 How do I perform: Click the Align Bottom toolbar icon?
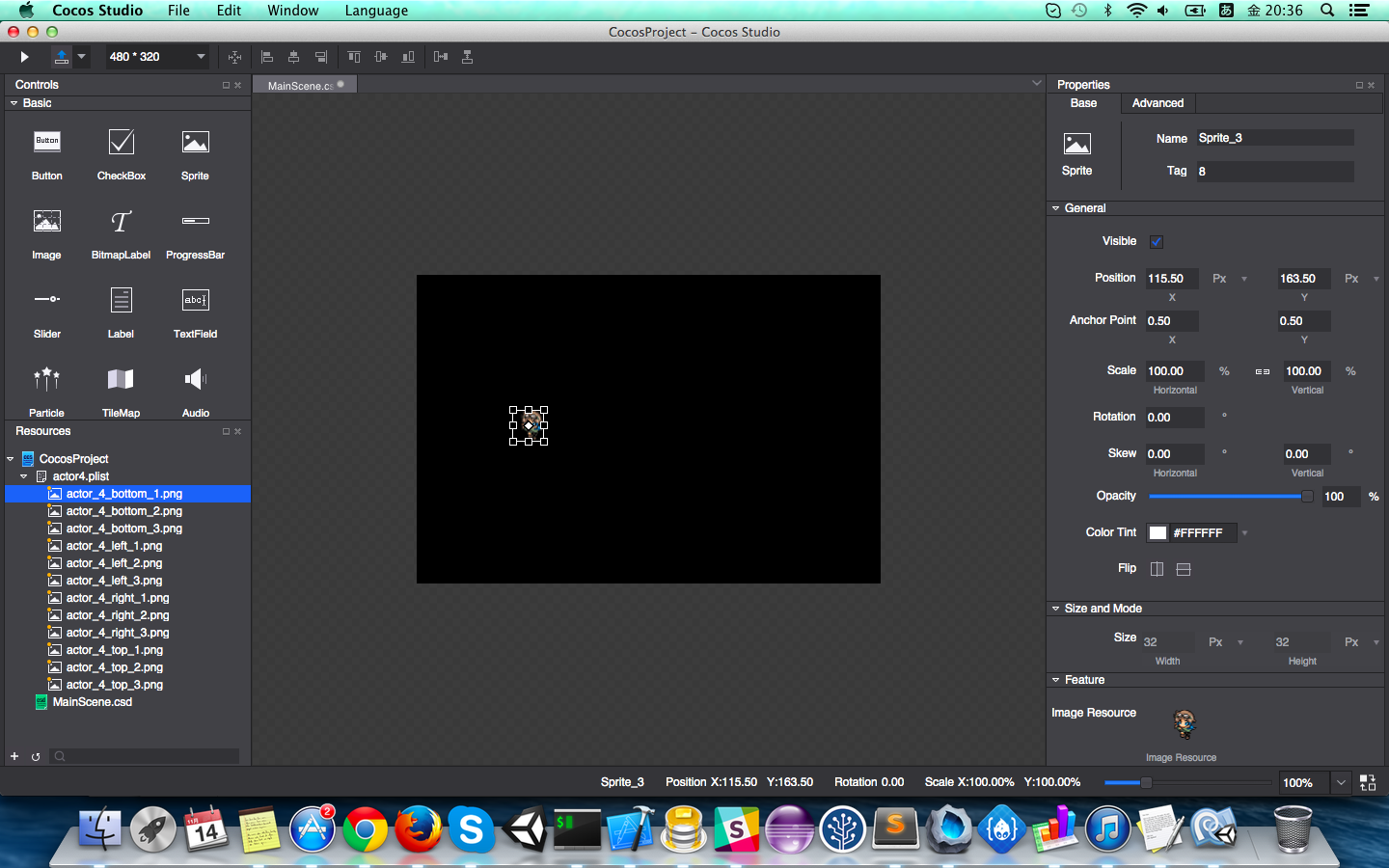click(x=408, y=57)
